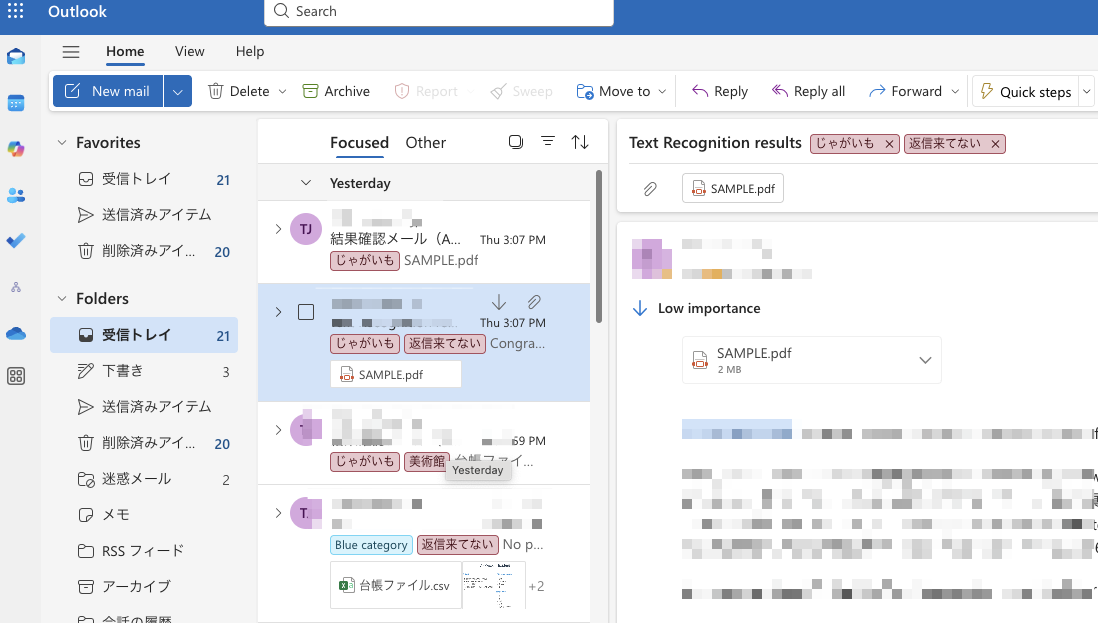Click the paperclip icon on selected message
Viewport: 1098px width, 623px height.
pos(534,302)
